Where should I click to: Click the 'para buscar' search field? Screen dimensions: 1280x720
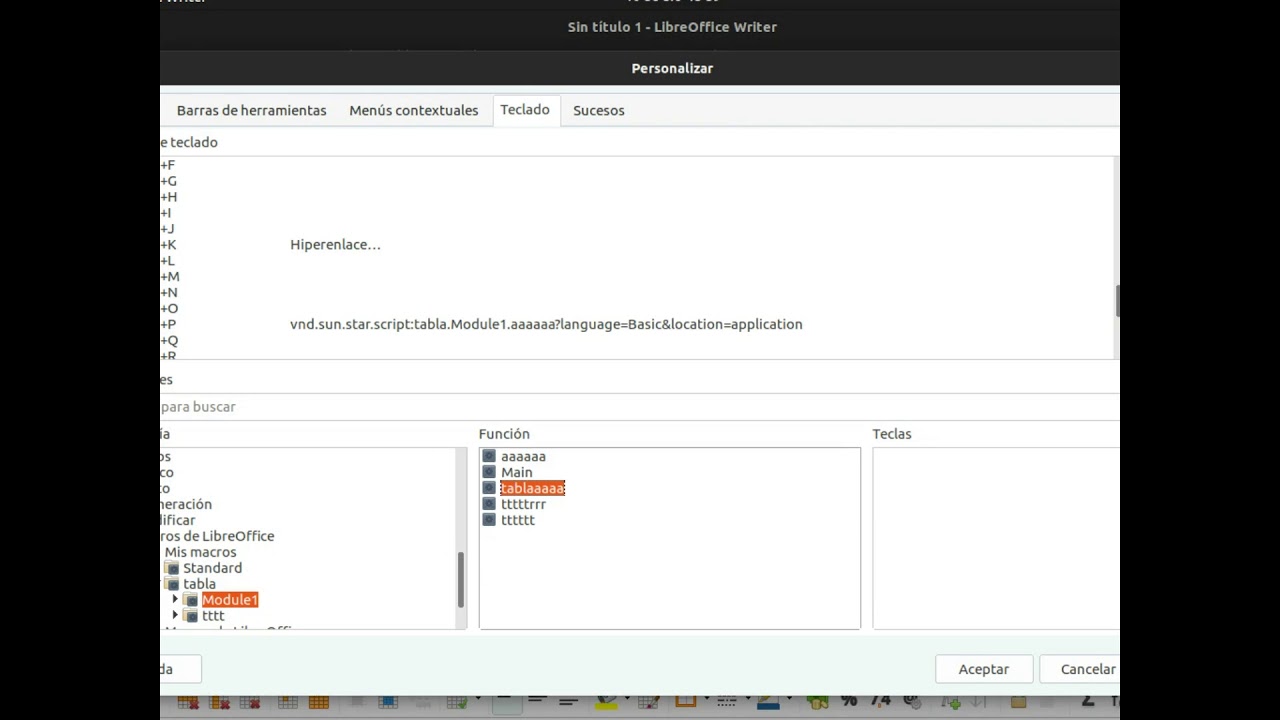[640, 407]
